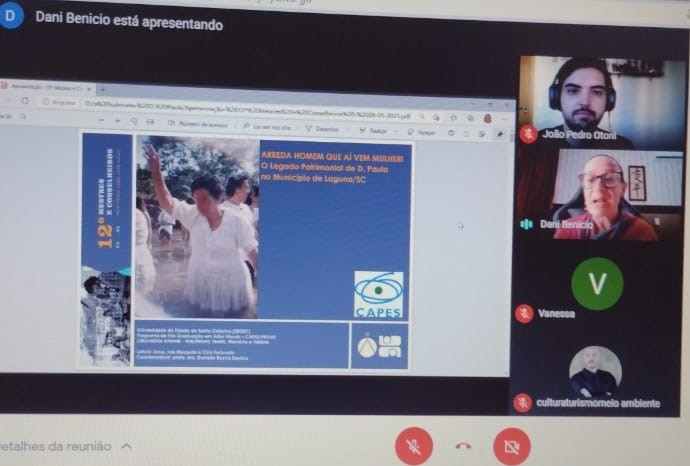Image resolution: width=690 pixels, height=466 pixels.
Task: Click João Pedro Otoni's muted mic icon
Action: [527, 135]
